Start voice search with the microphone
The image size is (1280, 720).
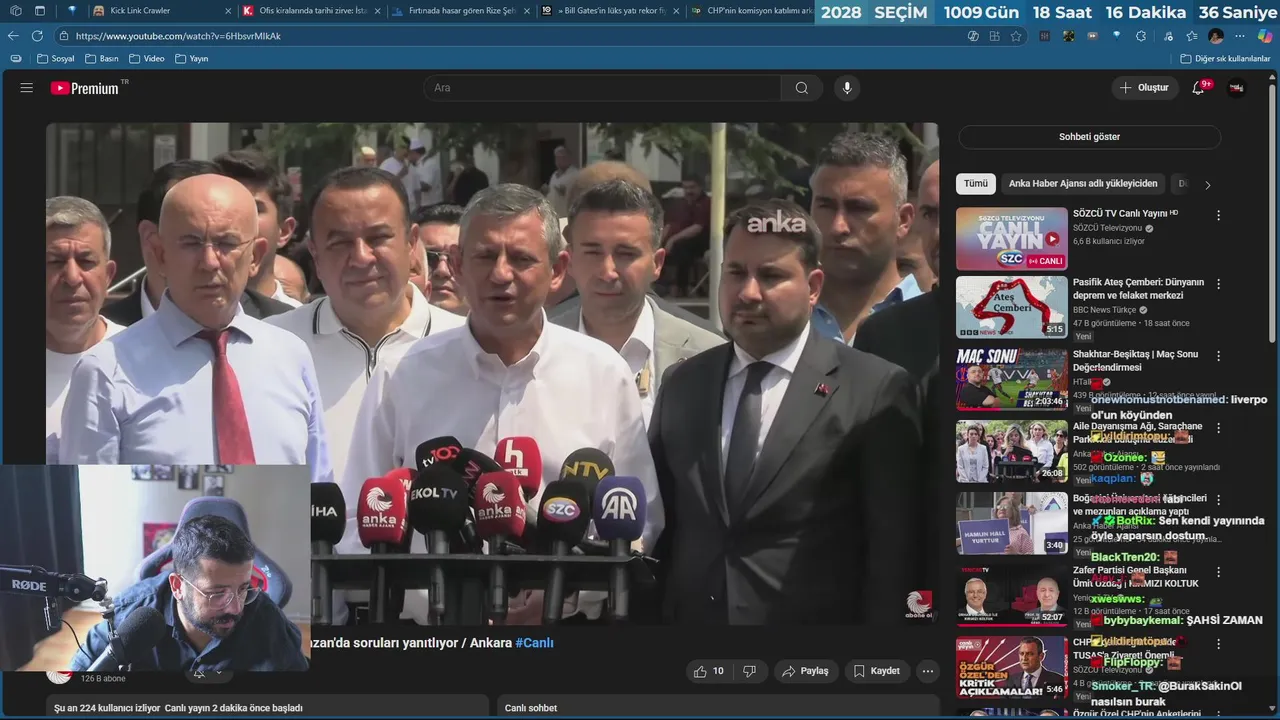[847, 88]
